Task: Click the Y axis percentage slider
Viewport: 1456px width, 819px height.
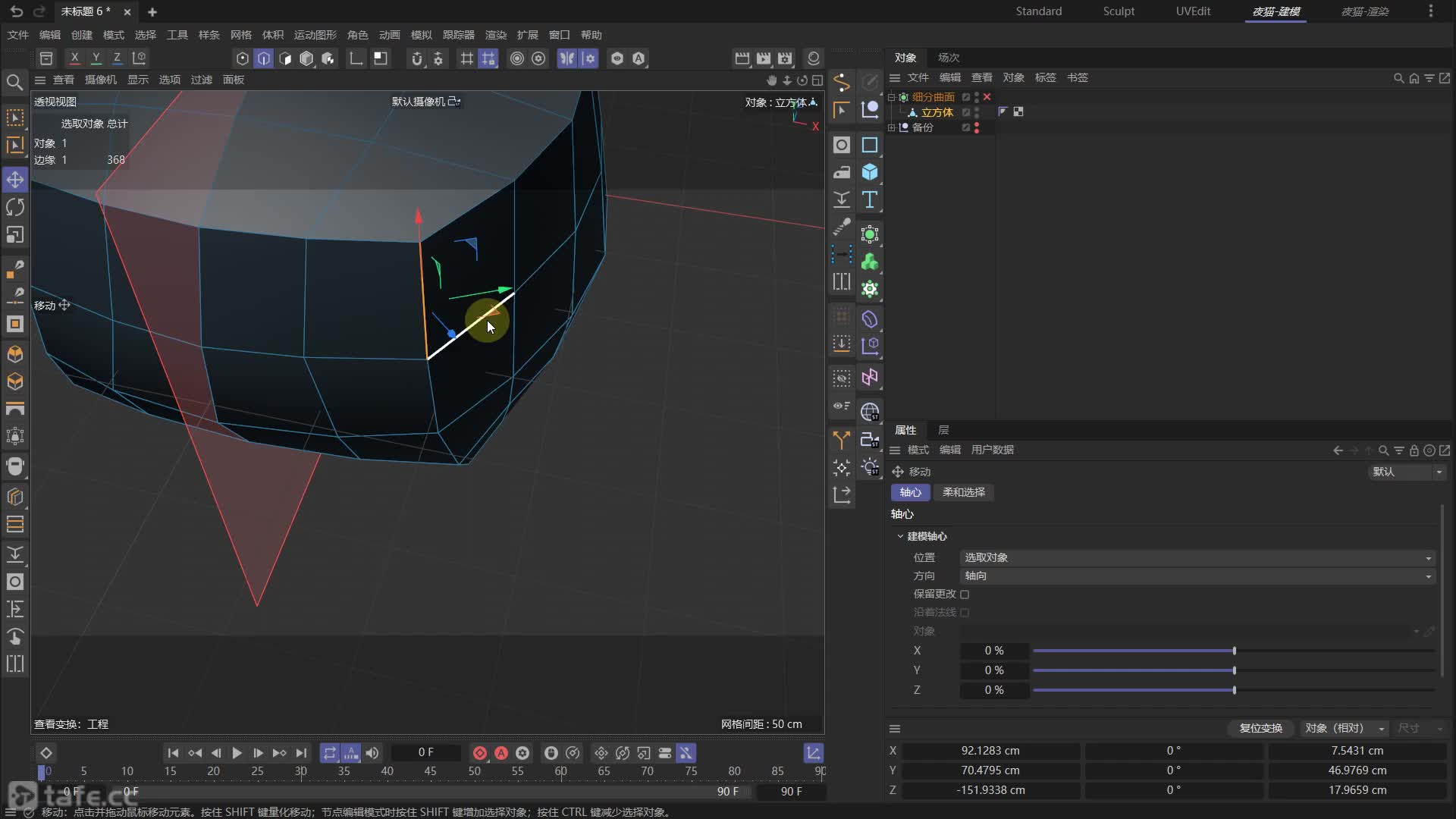Action: pos(1234,670)
